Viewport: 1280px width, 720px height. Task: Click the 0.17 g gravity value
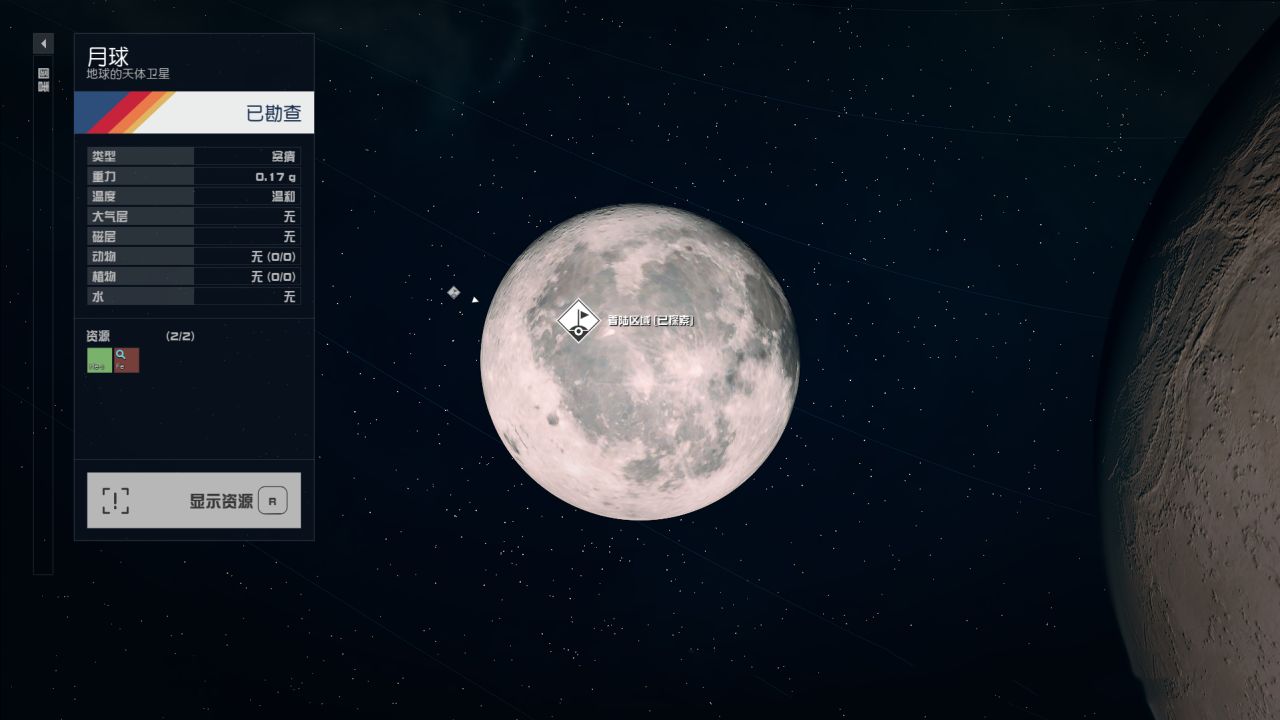click(275, 176)
